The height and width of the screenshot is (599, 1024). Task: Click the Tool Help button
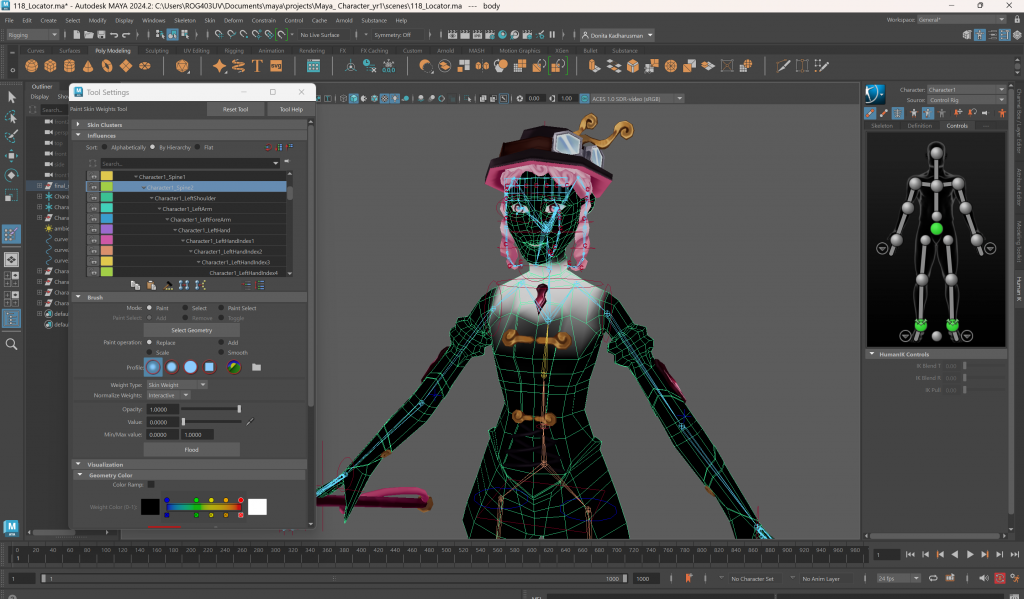tap(291, 109)
